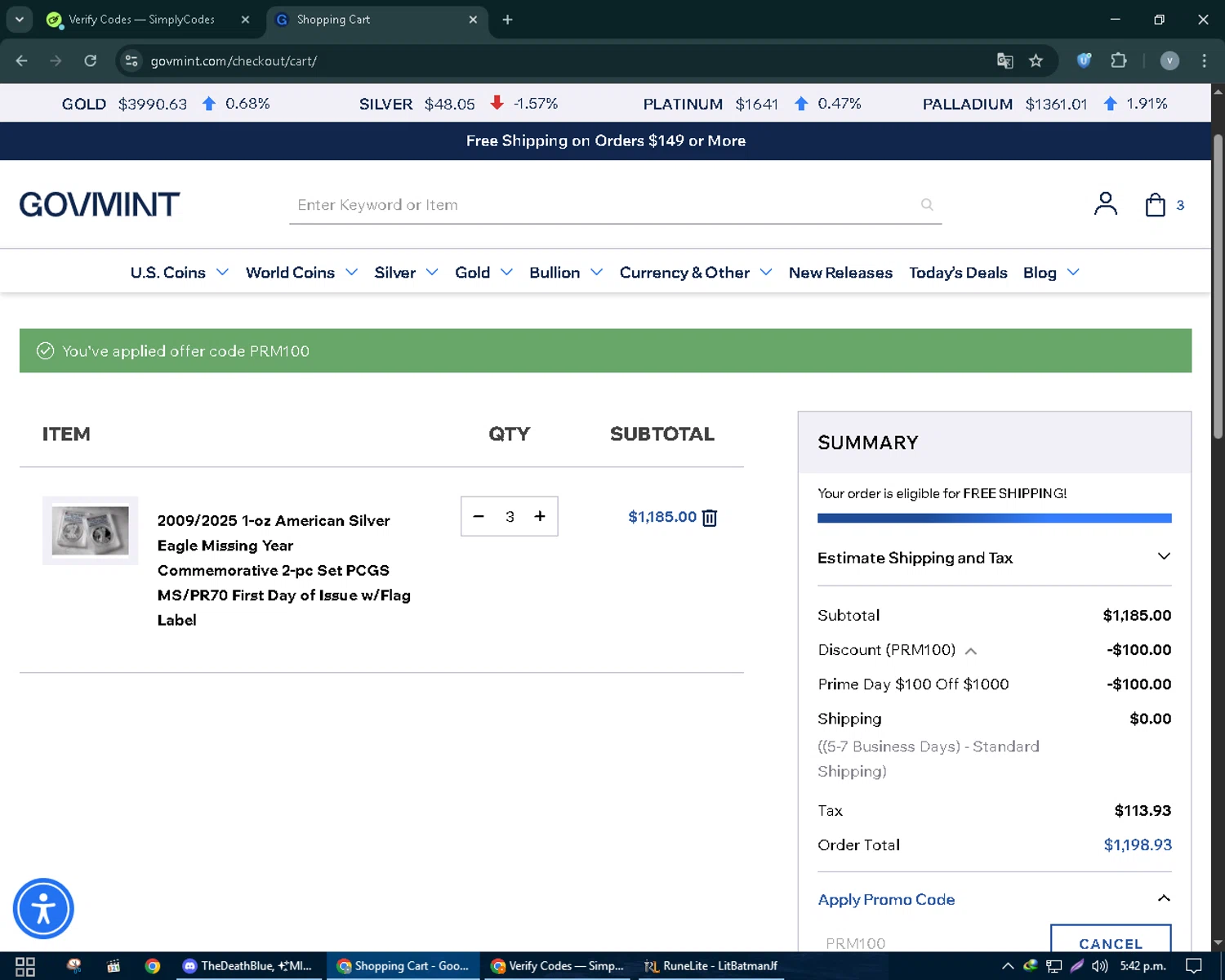Click the SILVER spot price $48.05
Viewport: 1225px width, 980px height.
[x=449, y=104]
